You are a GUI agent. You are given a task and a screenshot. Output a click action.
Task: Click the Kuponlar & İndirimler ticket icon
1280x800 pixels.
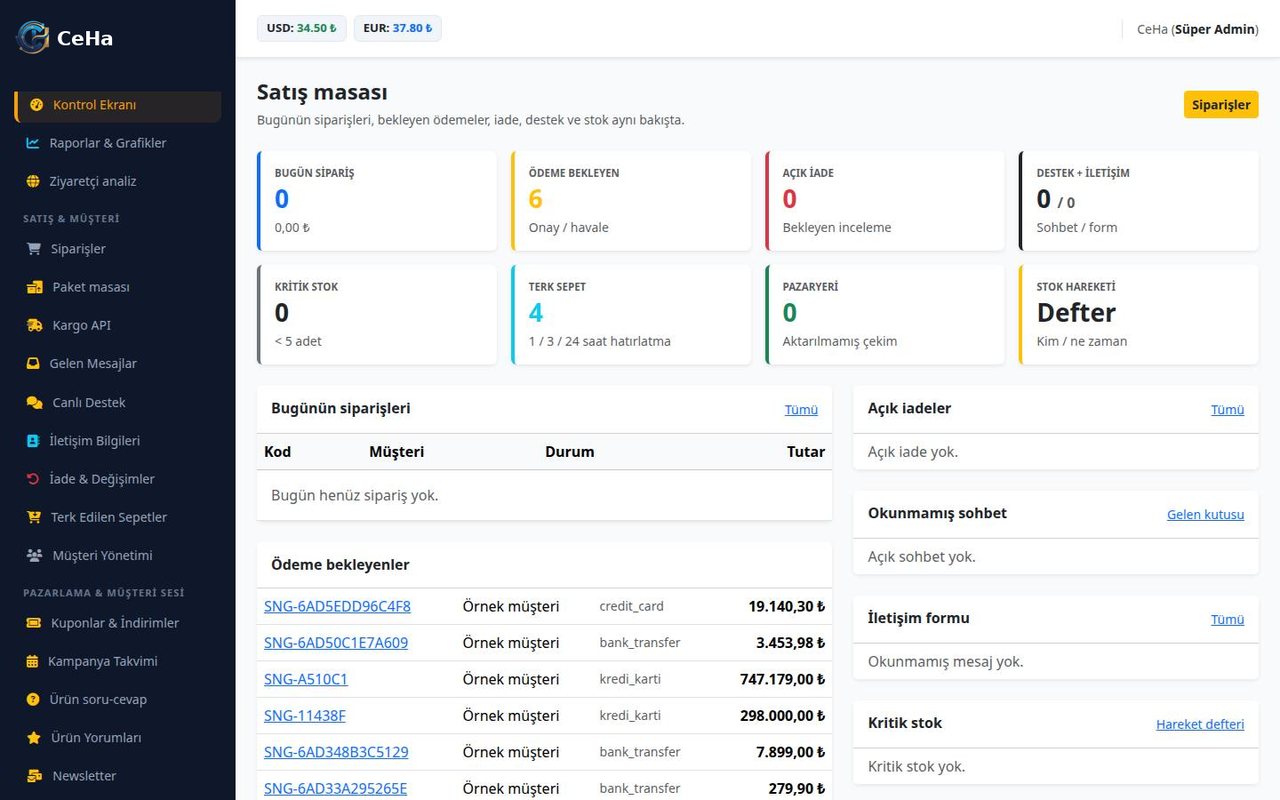[x=34, y=623]
